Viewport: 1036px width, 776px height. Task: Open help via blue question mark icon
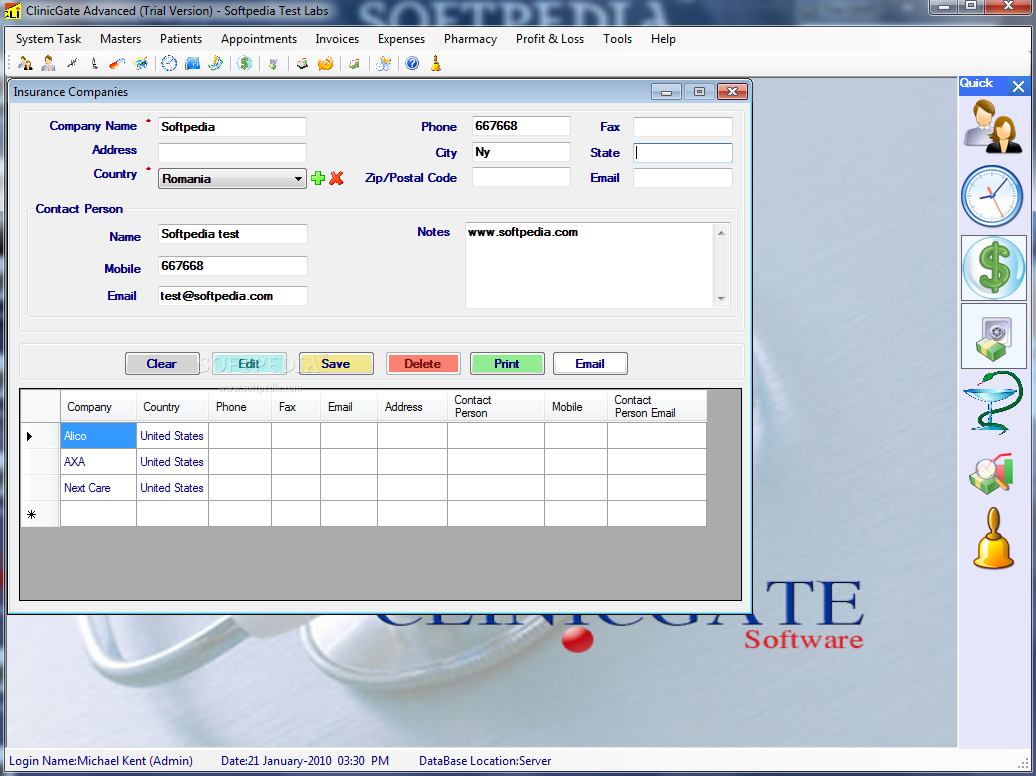412,63
